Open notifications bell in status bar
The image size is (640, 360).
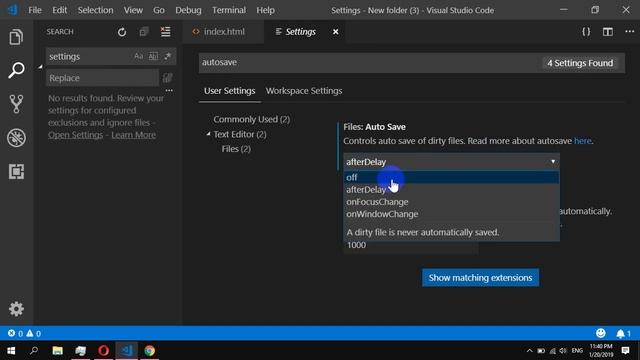[623, 333]
